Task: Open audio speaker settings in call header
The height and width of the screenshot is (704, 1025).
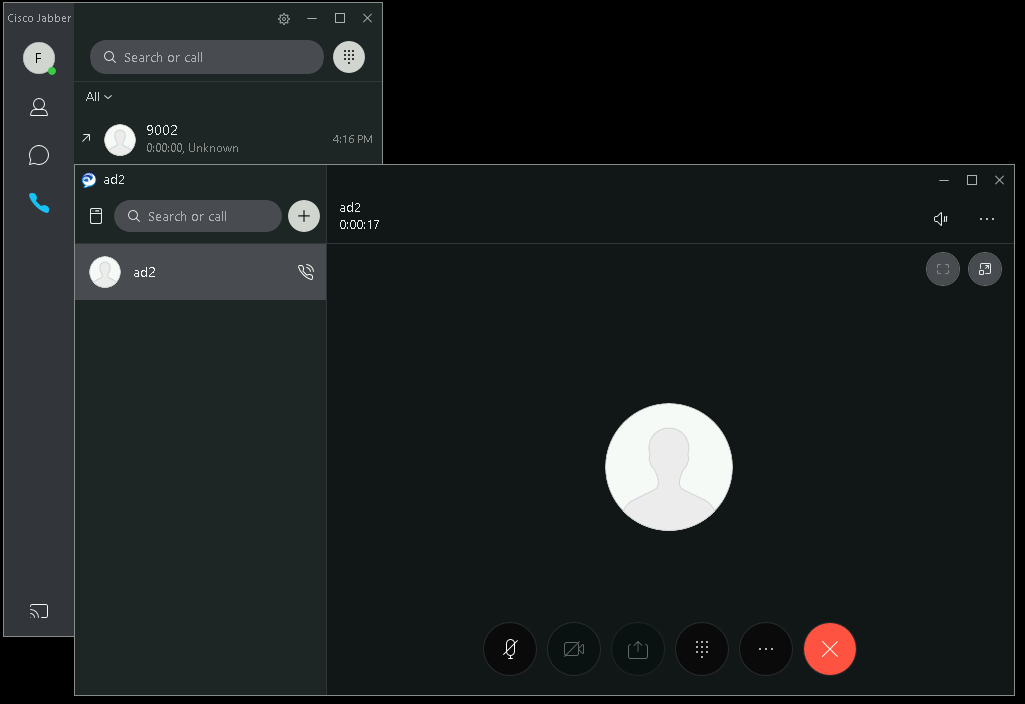Action: click(x=940, y=219)
